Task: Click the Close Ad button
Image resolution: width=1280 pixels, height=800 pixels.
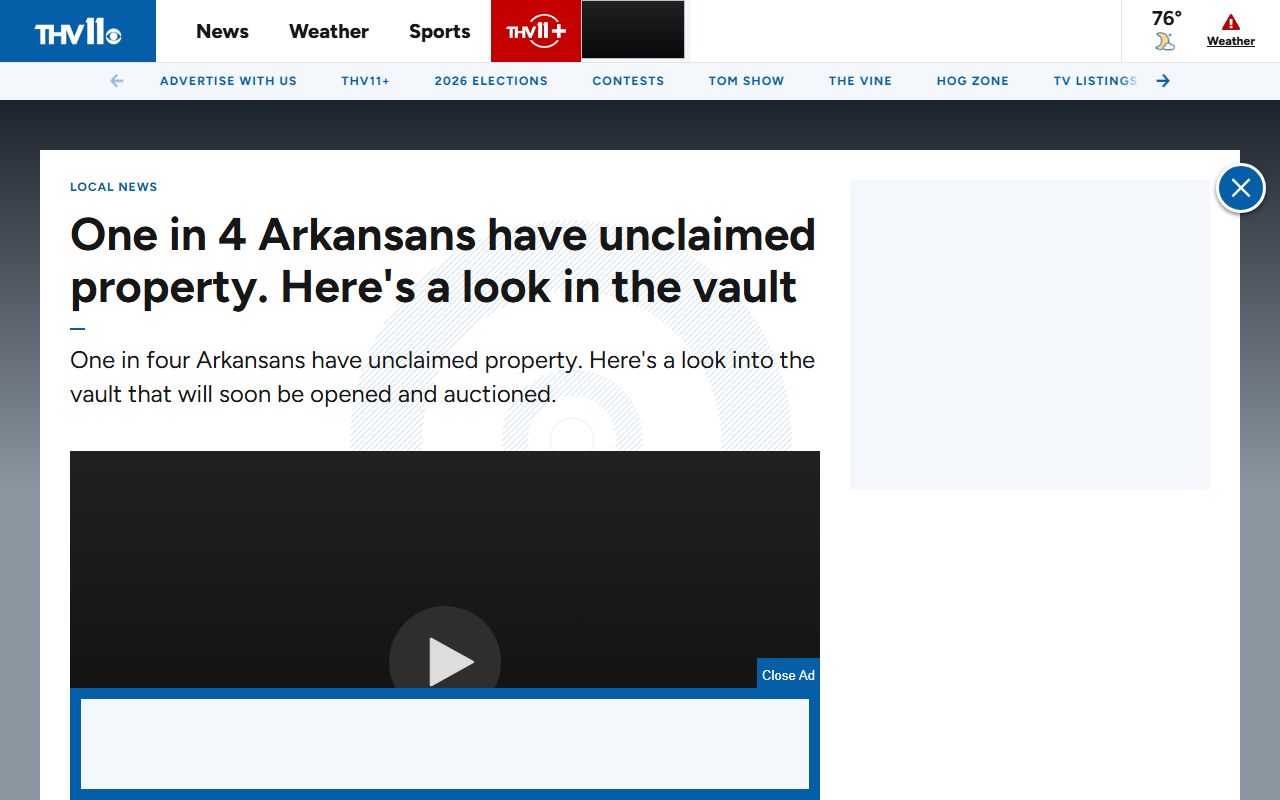Action: [x=788, y=674]
